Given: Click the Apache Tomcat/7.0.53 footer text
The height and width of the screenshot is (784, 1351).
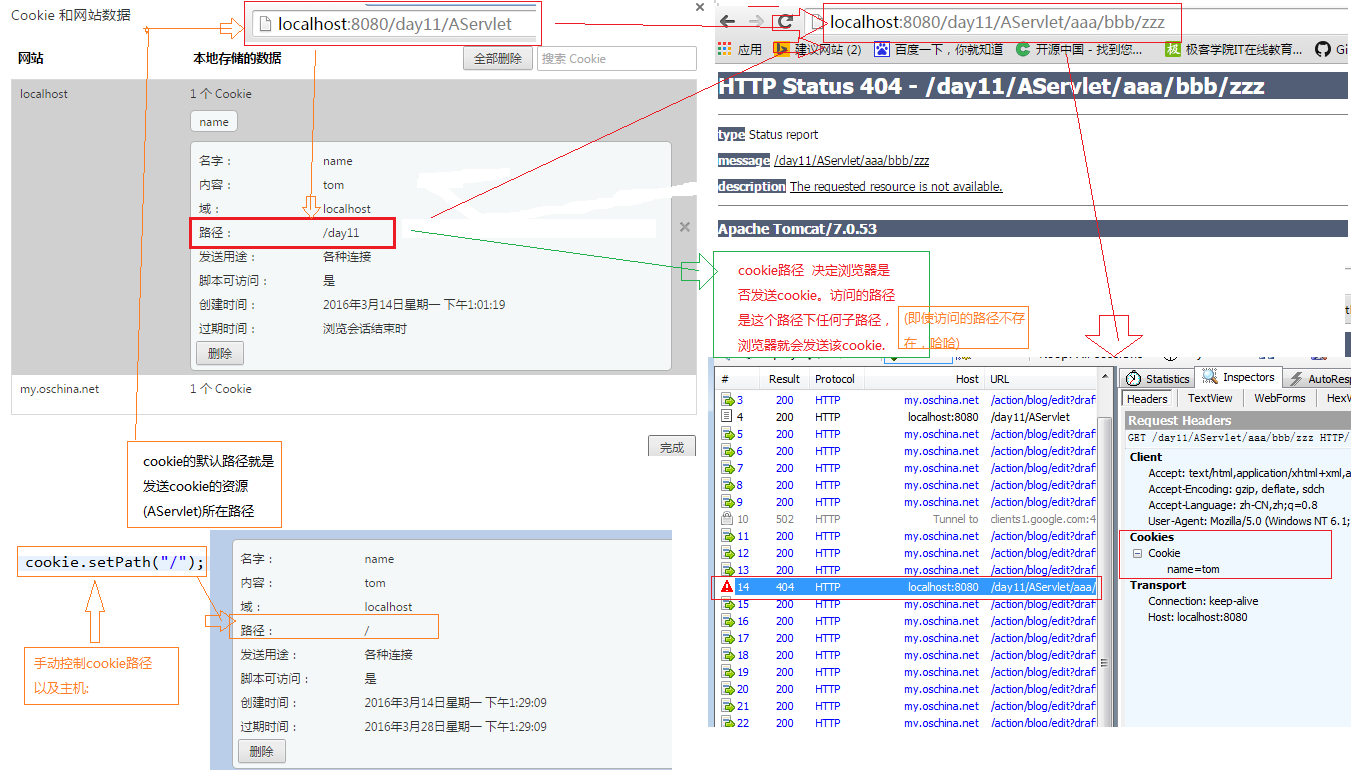Looking at the screenshot, I should [x=797, y=229].
